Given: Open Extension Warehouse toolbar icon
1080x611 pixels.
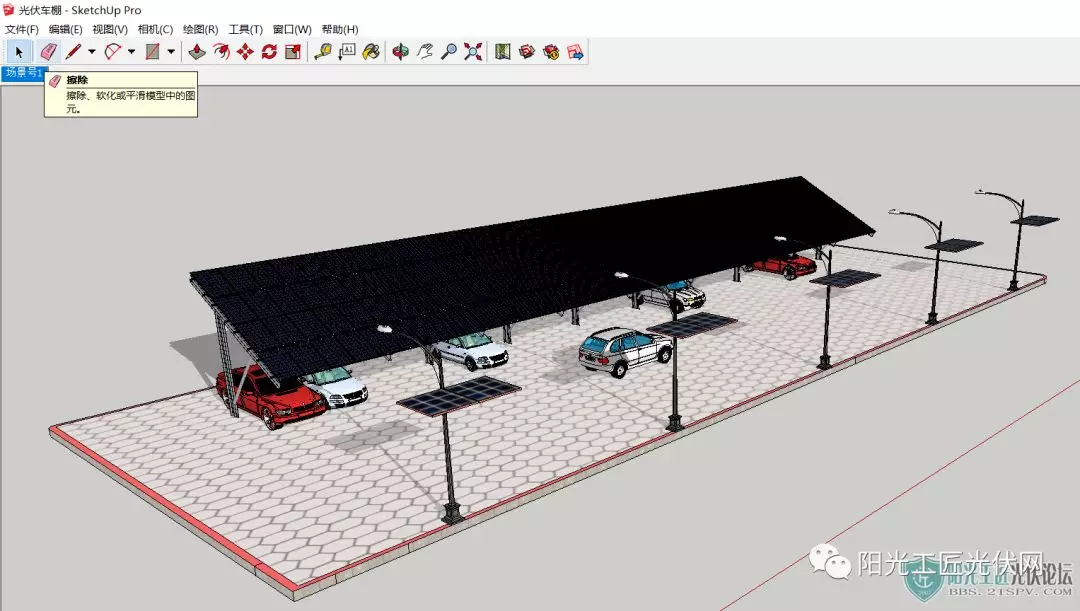Looking at the screenshot, I should click(551, 52).
